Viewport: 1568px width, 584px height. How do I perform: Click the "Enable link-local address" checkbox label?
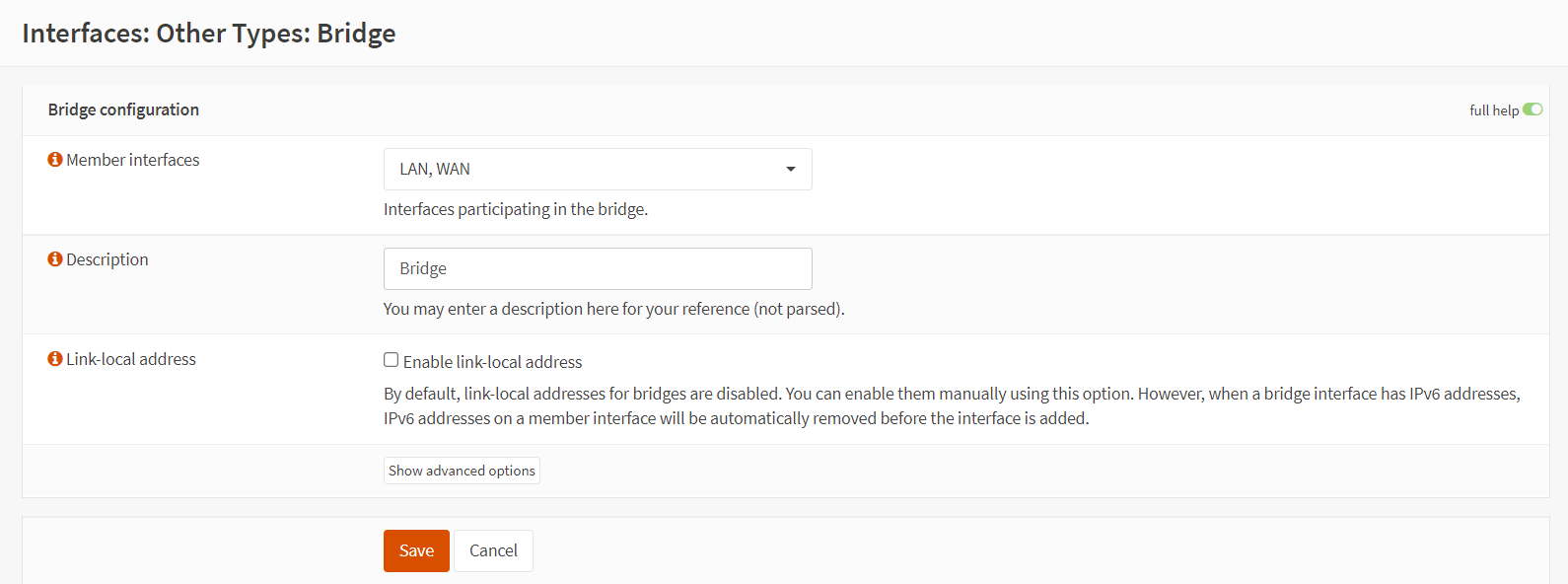coord(492,362)
